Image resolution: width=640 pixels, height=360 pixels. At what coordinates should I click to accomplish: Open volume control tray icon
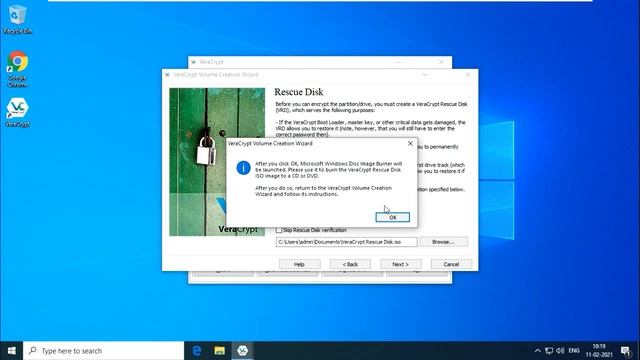[x=560, y=351]
